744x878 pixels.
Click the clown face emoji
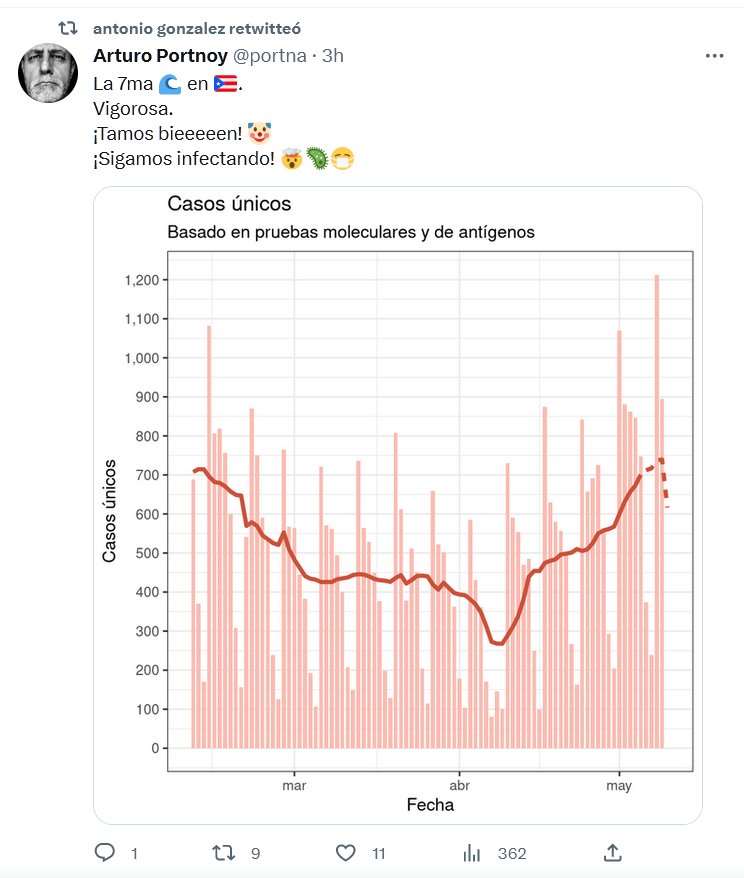[x=260, y=133]
